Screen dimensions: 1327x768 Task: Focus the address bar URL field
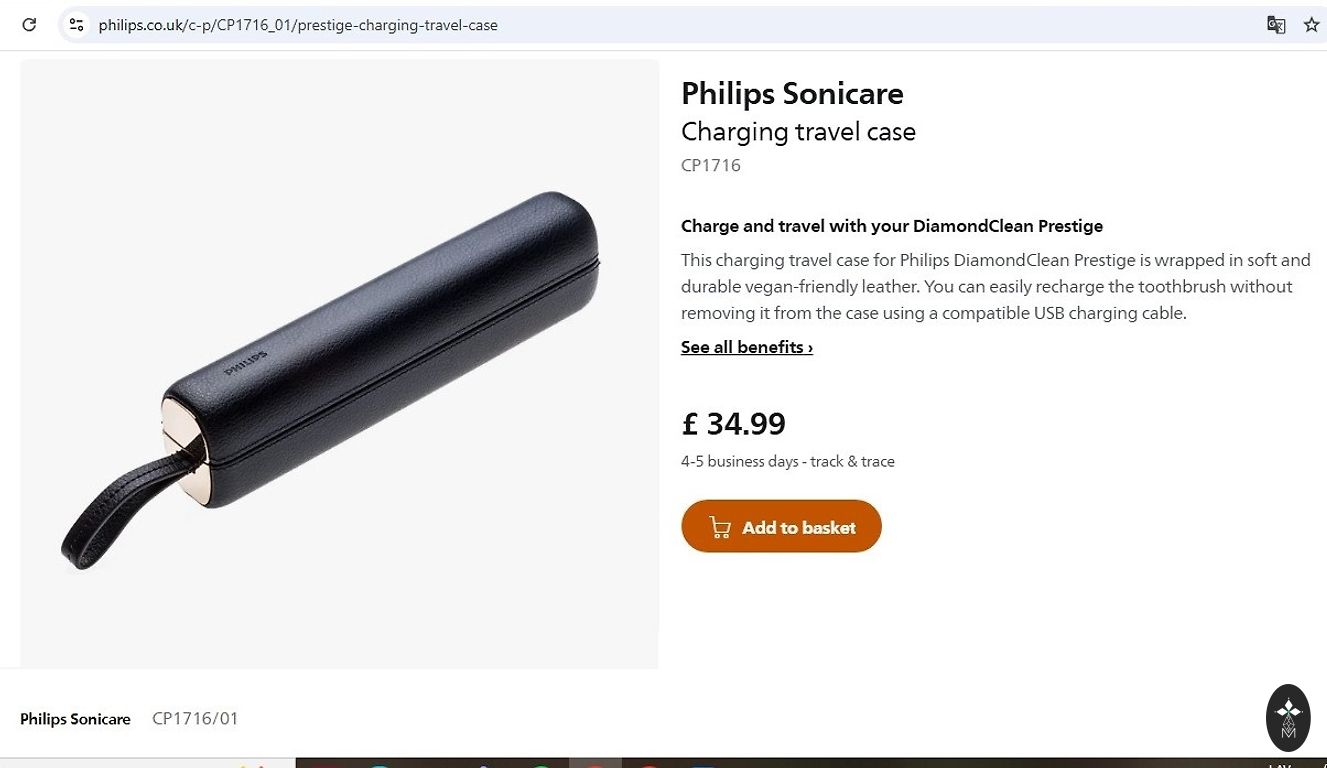(x=600, y=25)
